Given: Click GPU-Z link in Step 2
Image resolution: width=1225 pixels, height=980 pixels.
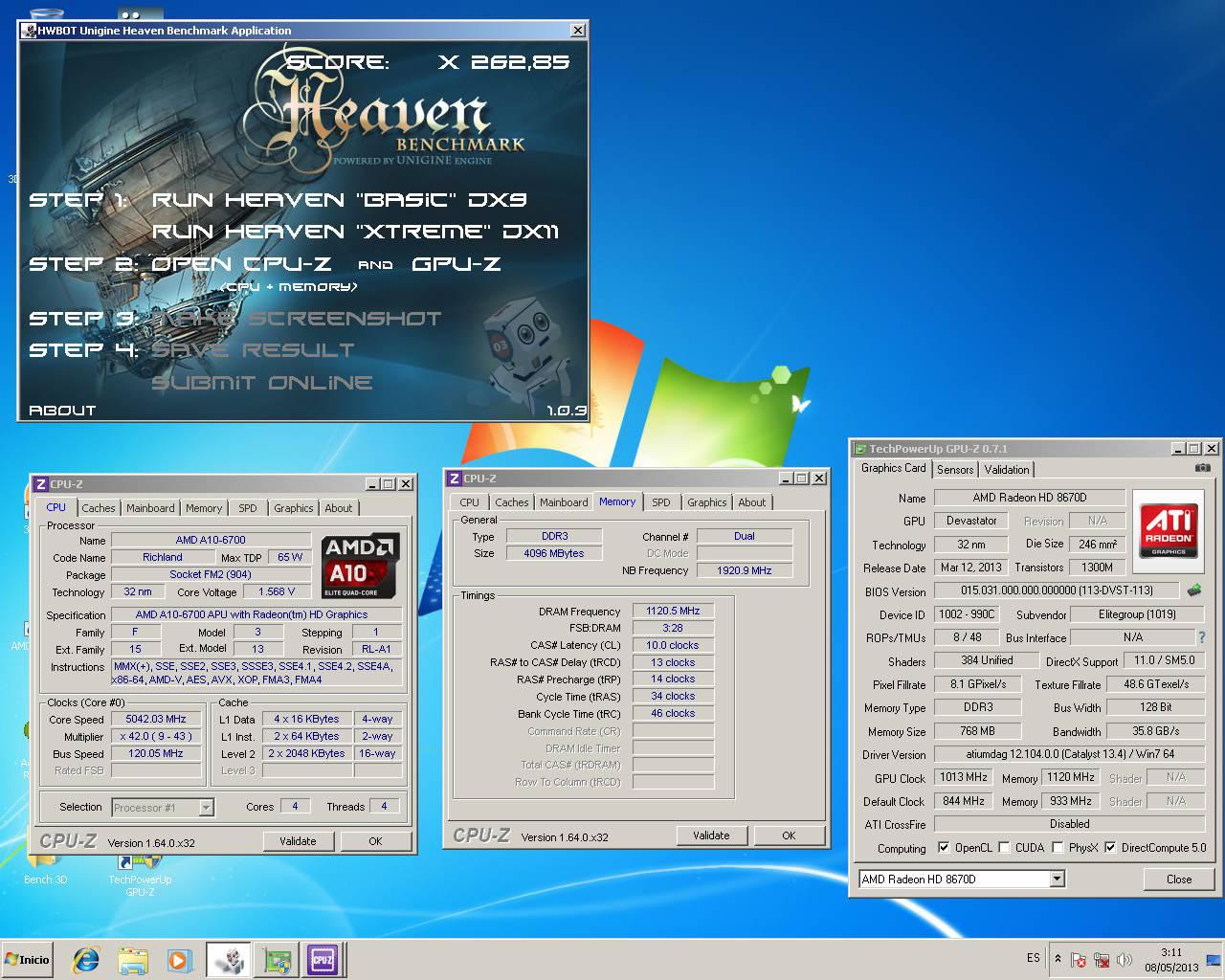Looking at the screenshot, I should (x=457, y=264).
